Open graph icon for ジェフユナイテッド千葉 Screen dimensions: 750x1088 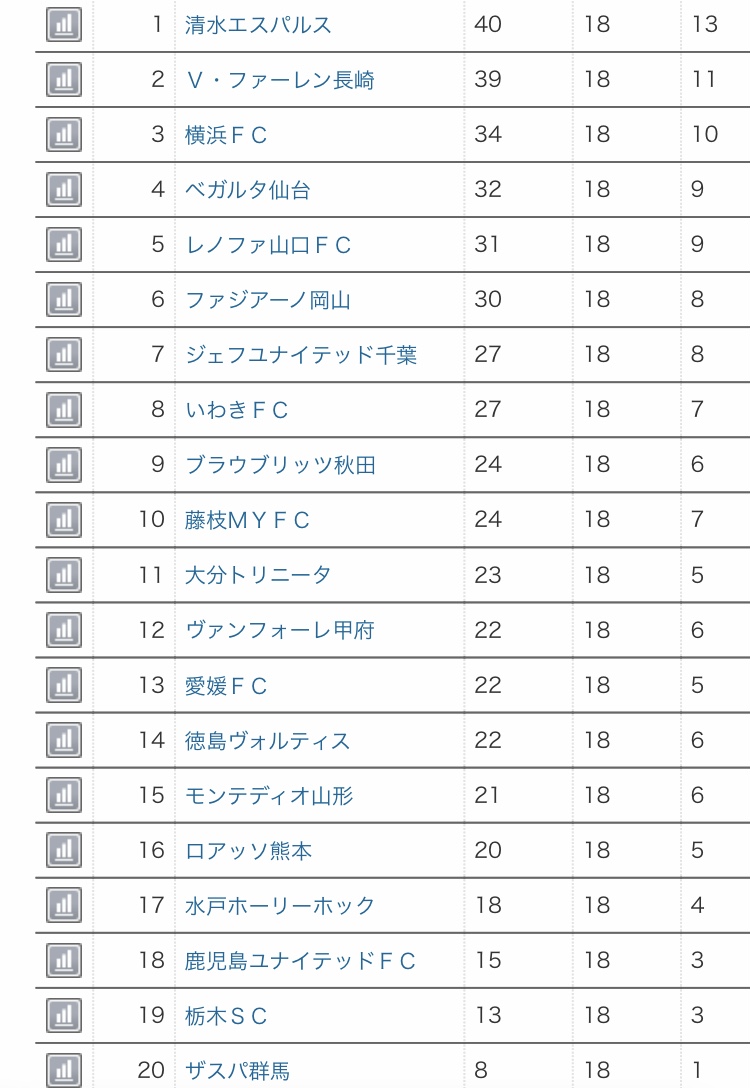[x=64, y=355]
